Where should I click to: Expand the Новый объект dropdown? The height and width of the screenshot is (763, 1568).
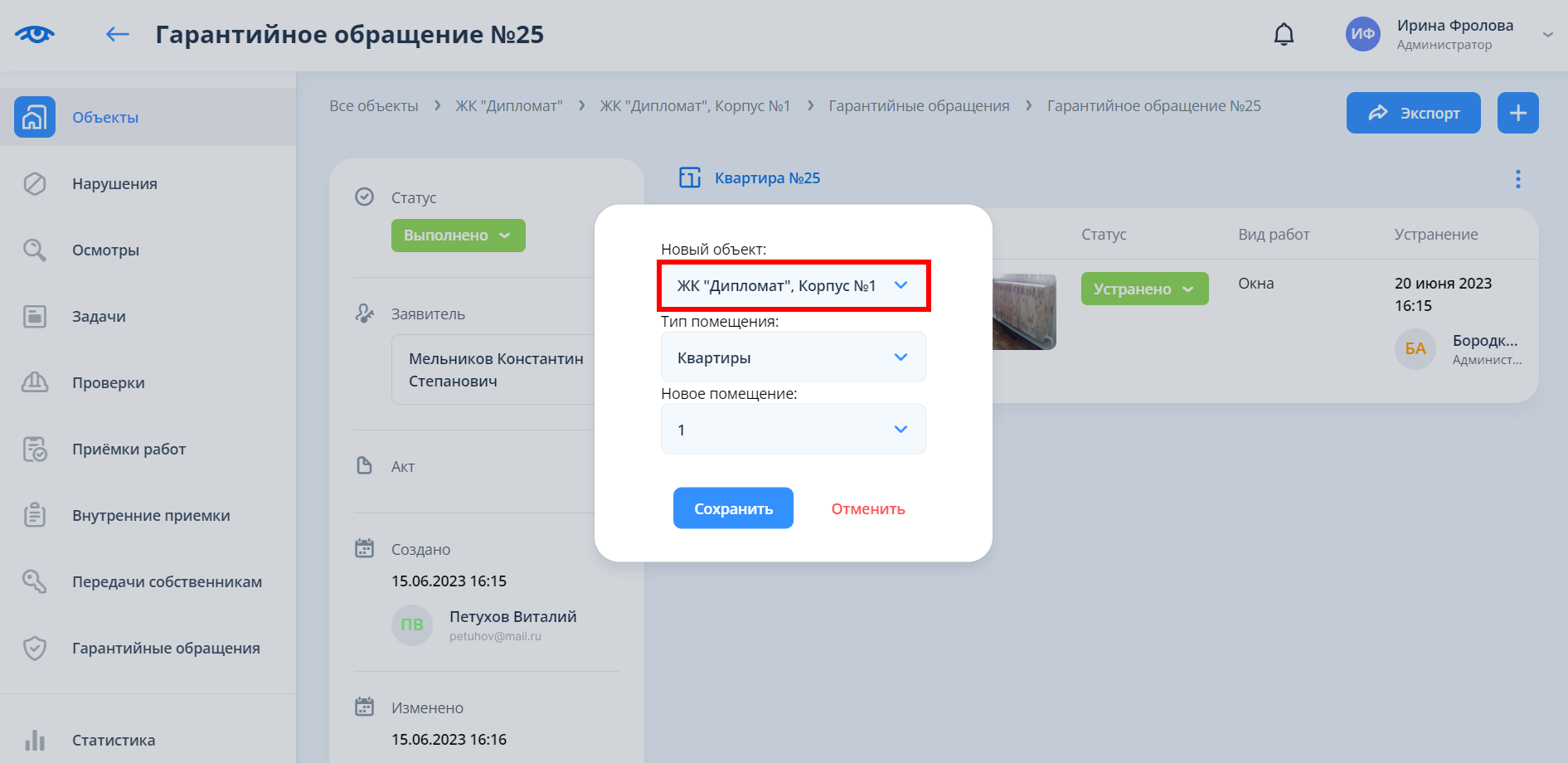[x=794, y=286]
